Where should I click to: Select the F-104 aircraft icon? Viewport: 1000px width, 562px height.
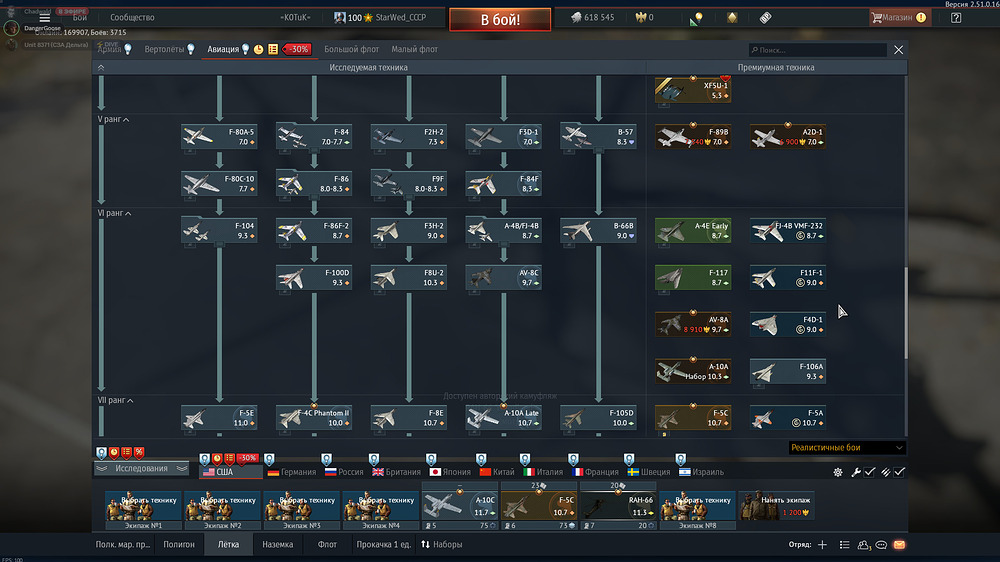(x=219, y=231)
